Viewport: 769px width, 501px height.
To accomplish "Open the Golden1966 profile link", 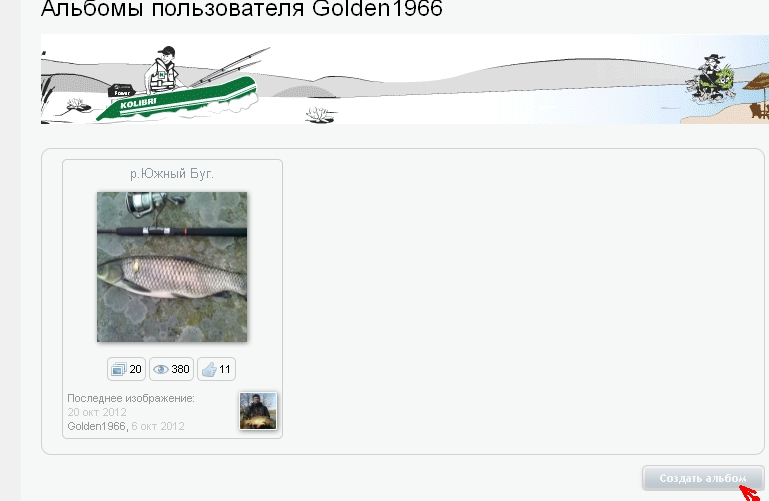I will (96, 426).
